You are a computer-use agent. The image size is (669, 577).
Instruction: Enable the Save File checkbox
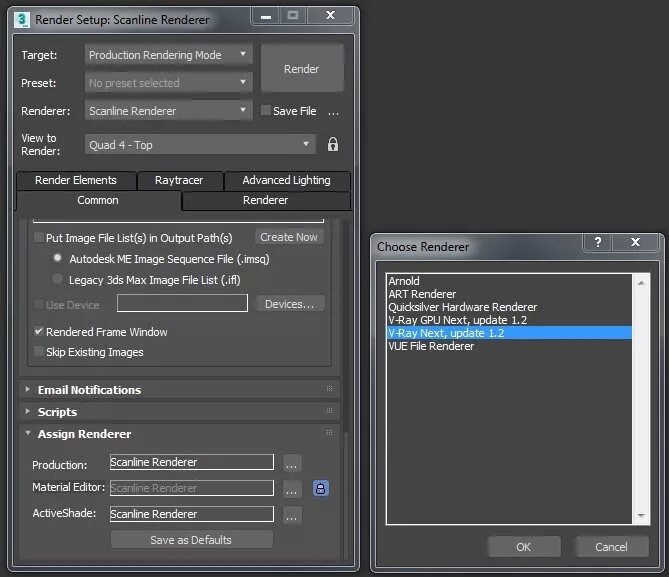(265, 111)
